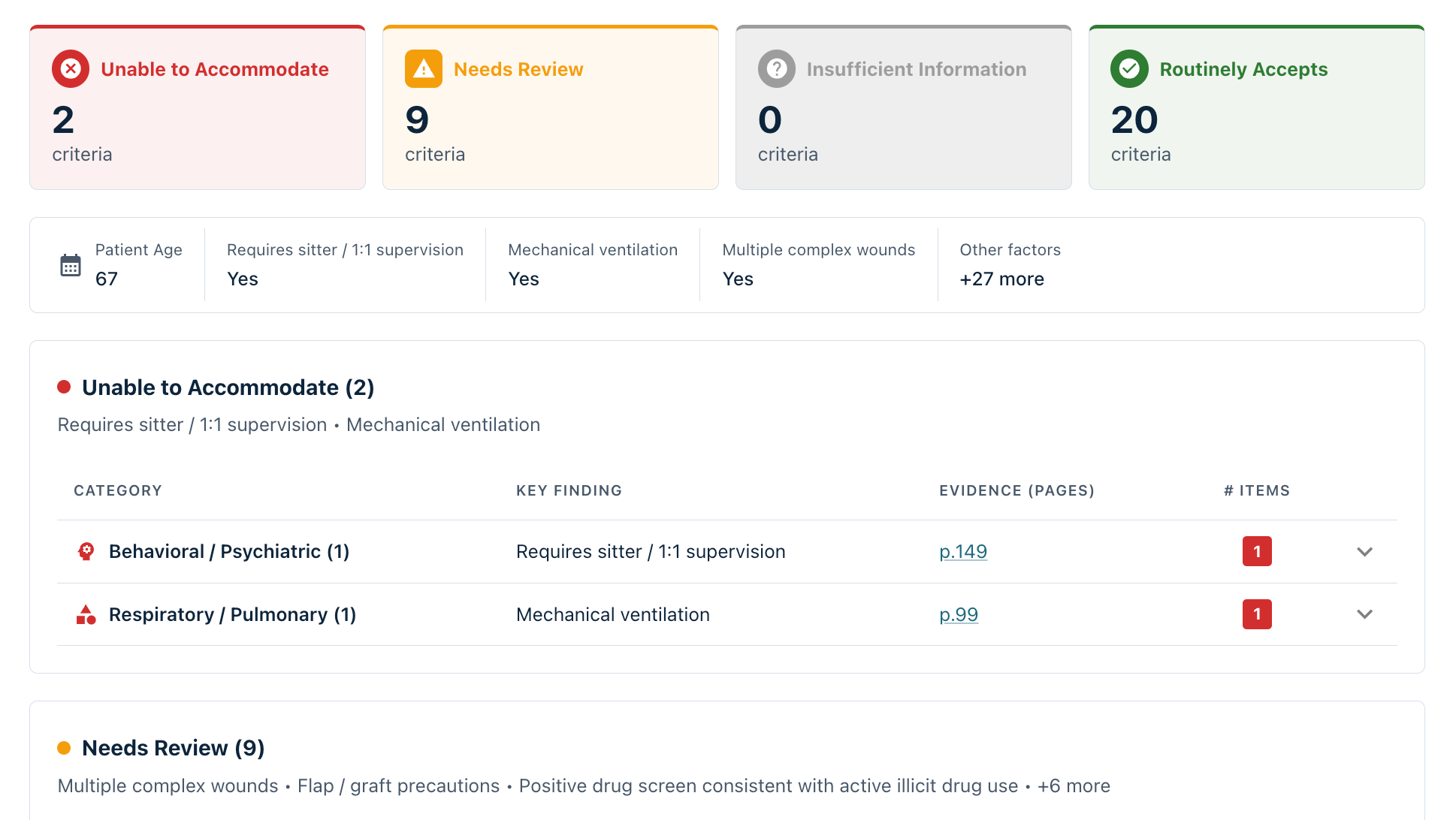Open evidence page link p.99

[x=959, y=615]
